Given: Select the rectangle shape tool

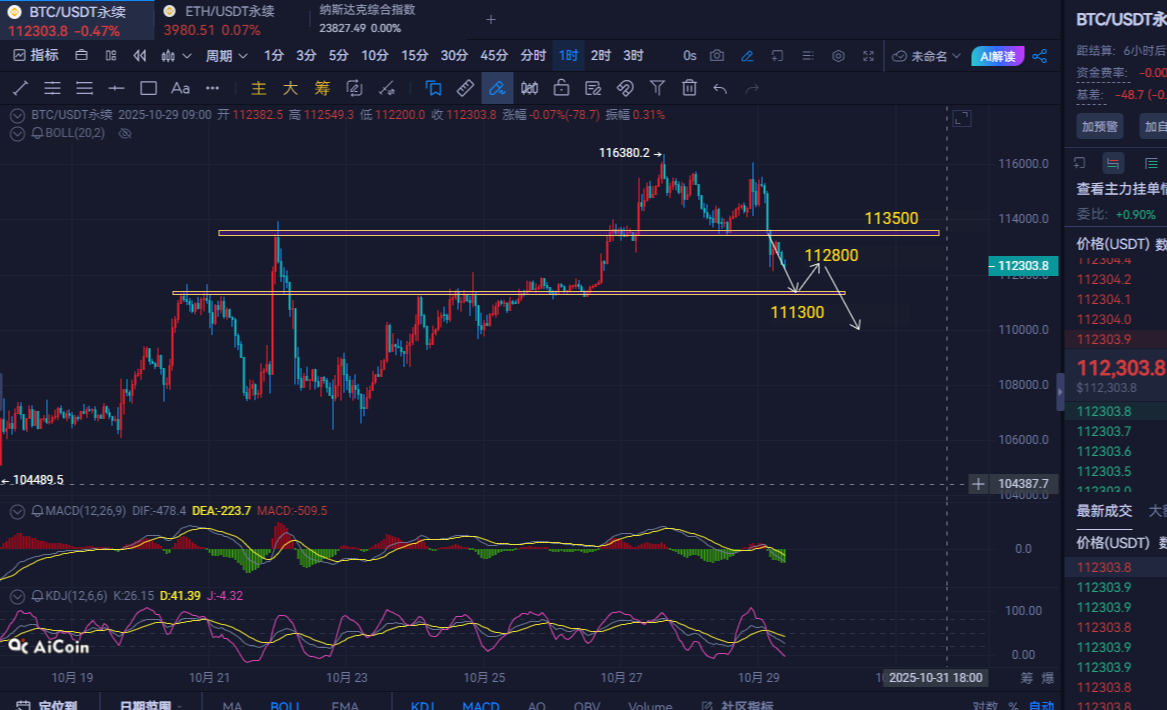Looking at the screenshot, I should click(x=148, y=88).
